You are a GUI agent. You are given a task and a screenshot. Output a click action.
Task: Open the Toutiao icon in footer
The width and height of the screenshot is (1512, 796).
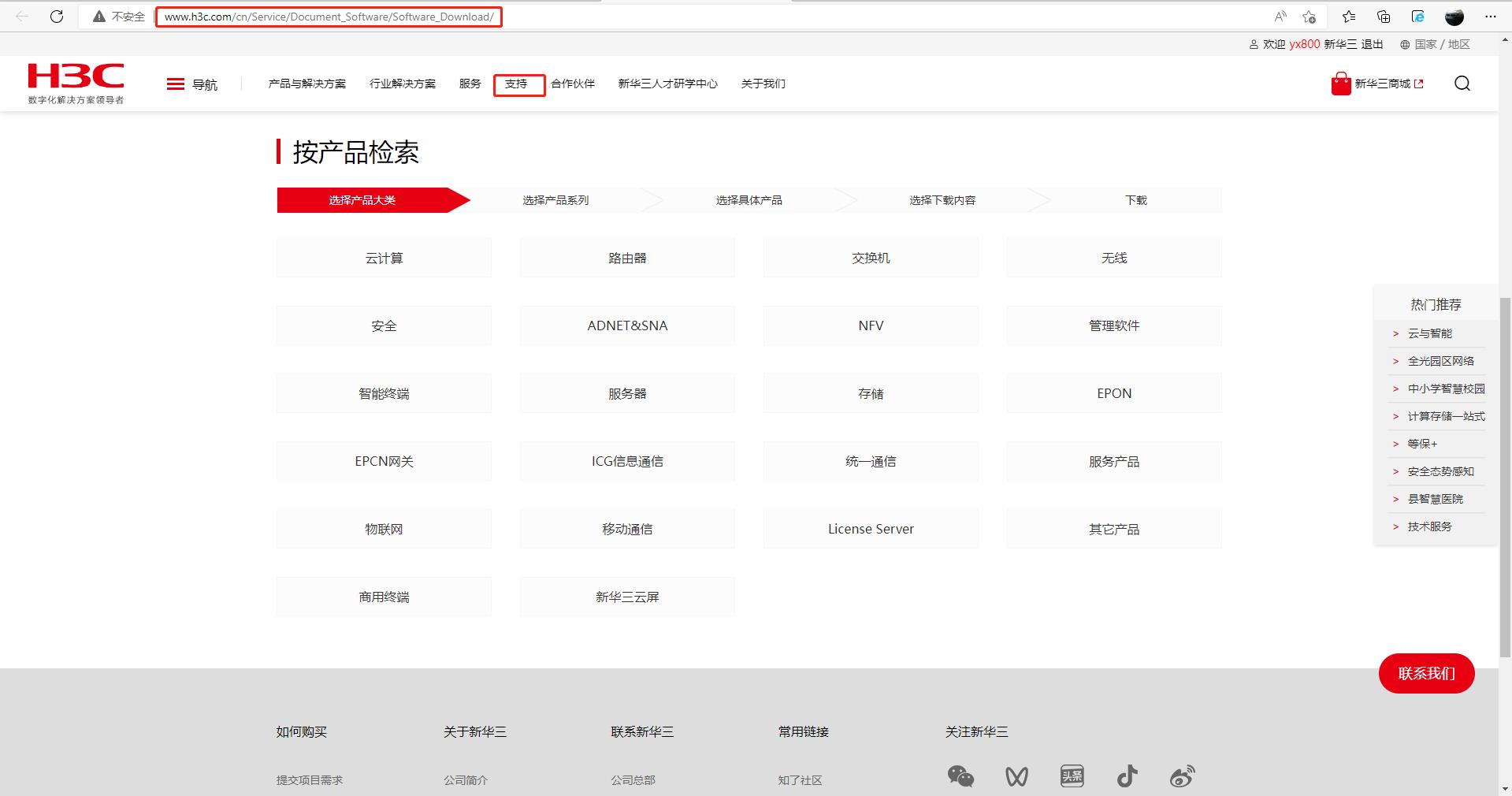pos(1072,776)
